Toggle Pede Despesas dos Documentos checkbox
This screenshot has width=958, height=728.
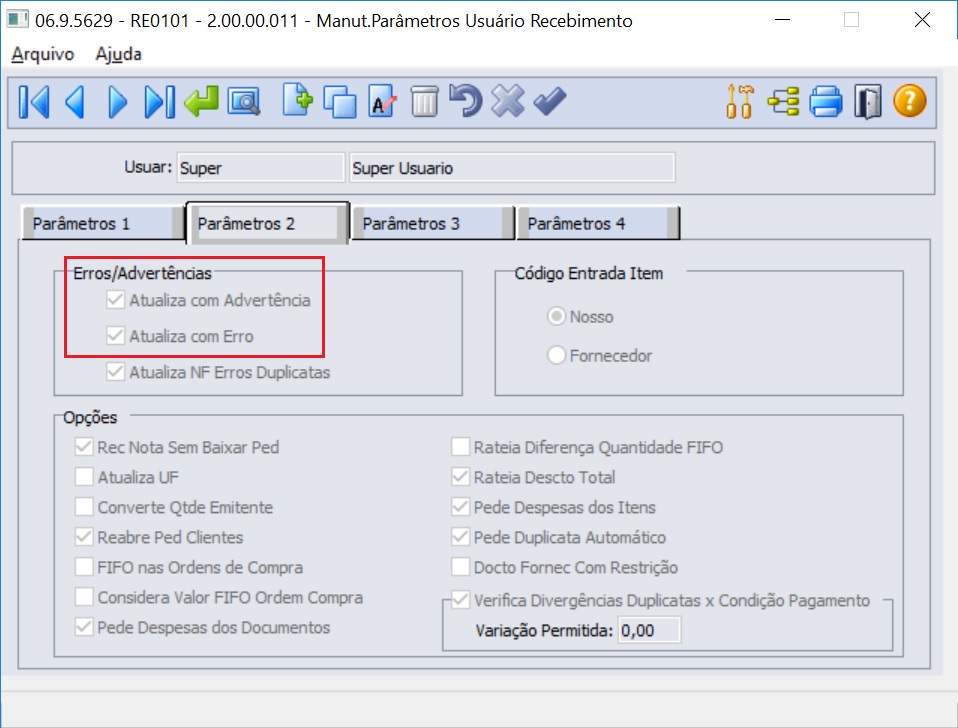point(84,627)
